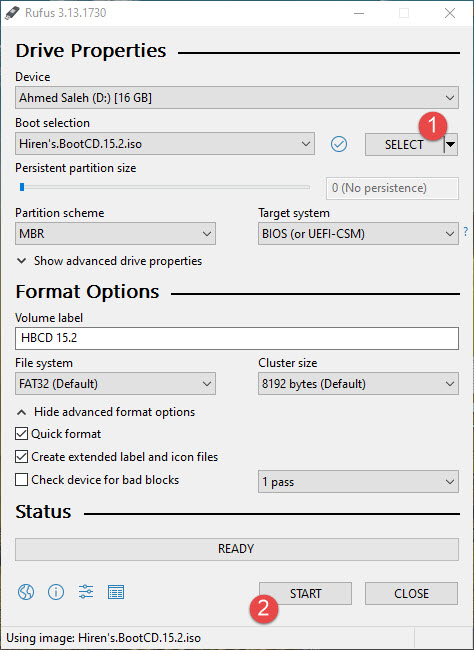Click the persistent partition size slider
The height and width of the screenshot is (650, 474).
click(165, 187)
